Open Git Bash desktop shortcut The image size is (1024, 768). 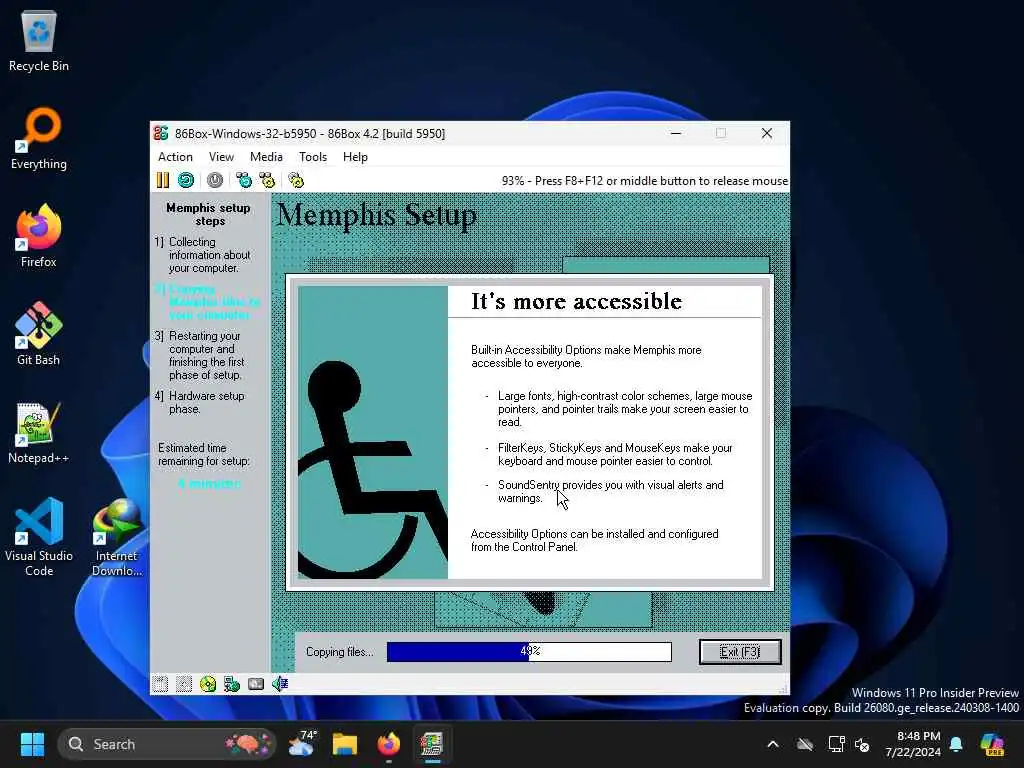pyautogui.click(x=39, y=334)
